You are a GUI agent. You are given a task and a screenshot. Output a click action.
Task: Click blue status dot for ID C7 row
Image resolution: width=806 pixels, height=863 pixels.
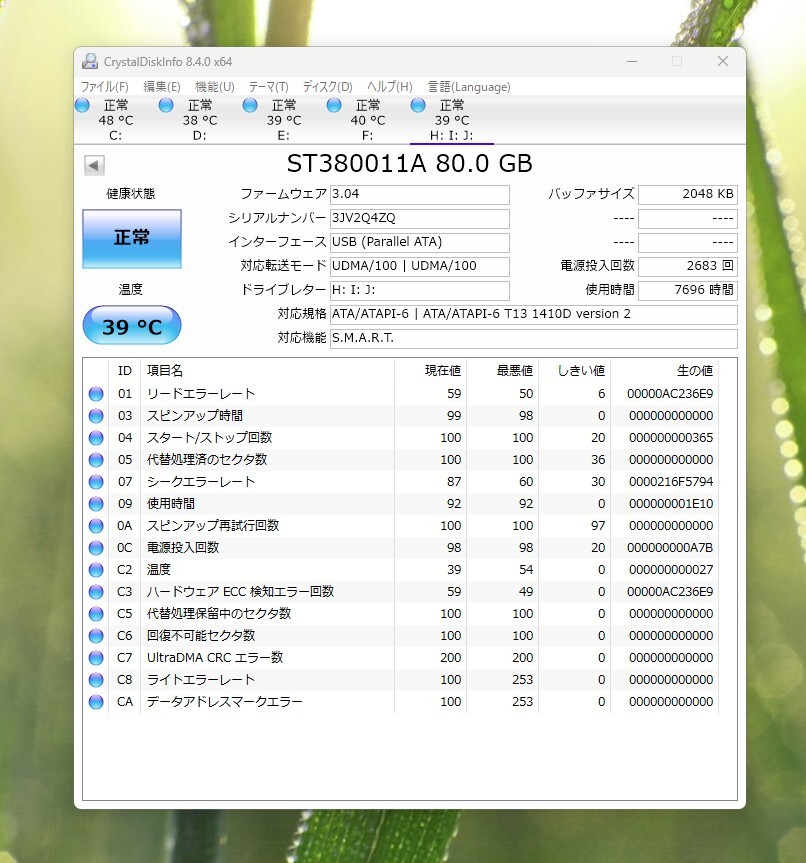[96, 658]
